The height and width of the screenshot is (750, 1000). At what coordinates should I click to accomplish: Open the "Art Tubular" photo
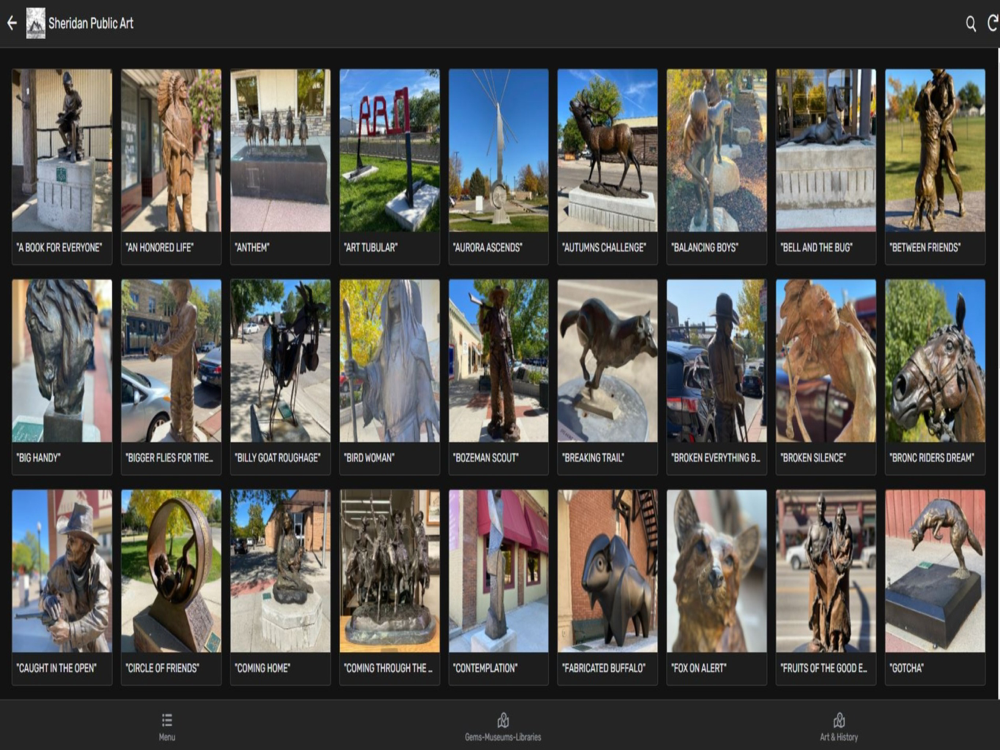point(390,151)
